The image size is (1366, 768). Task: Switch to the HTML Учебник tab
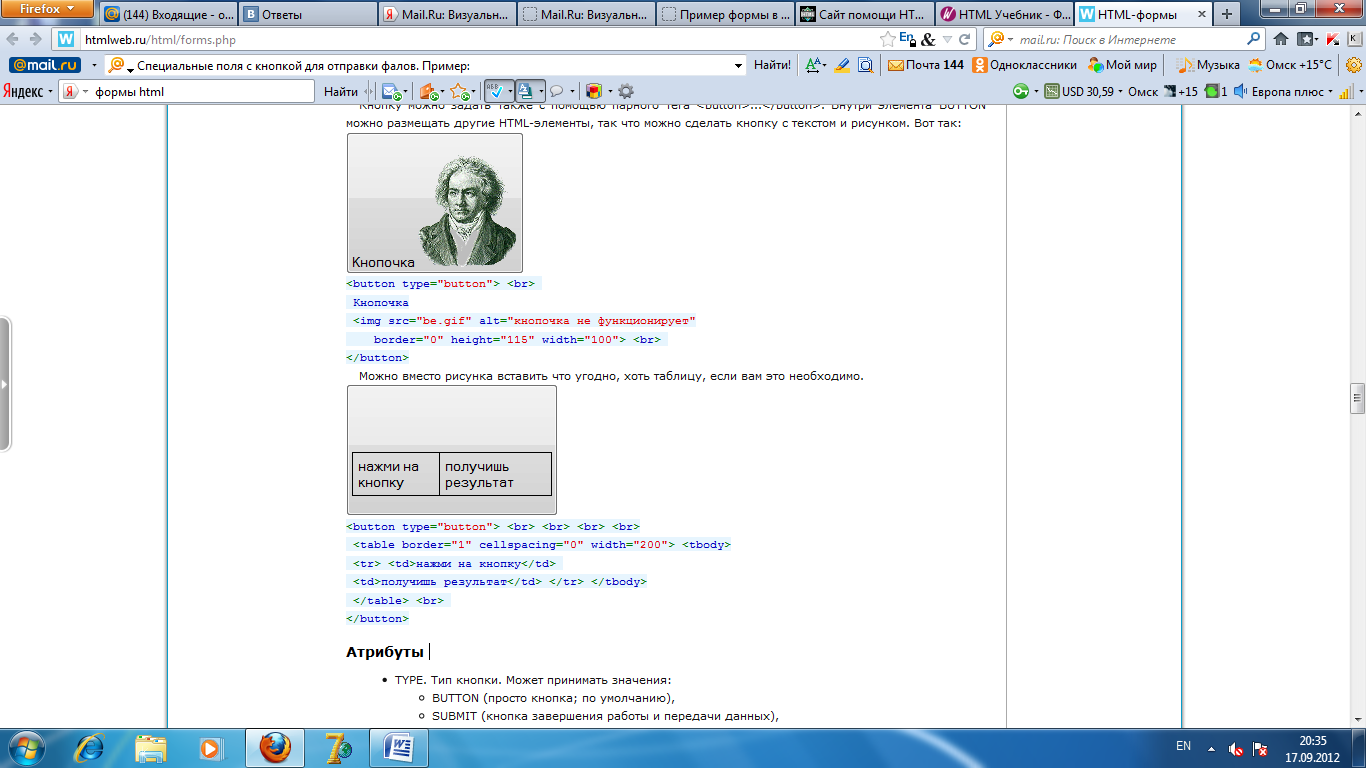pos(1005,15)
